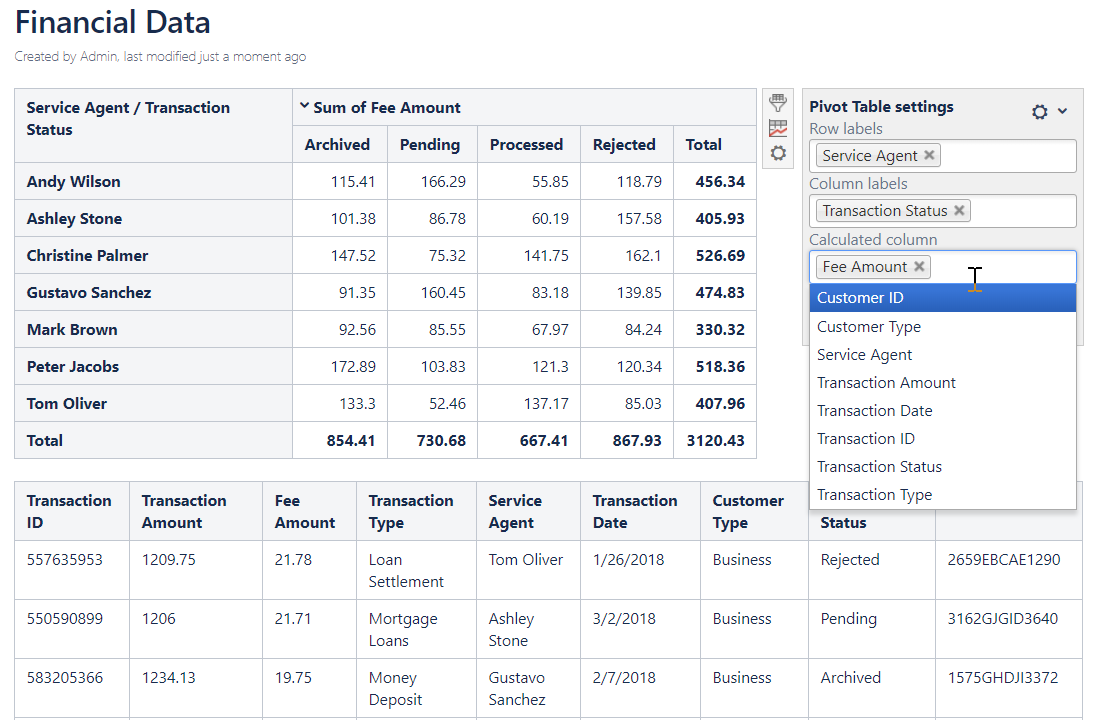This screenshot has width=1097, height=720.
Task: Remove the Fee Amount calculated column tag
Action: click(919, 267)
